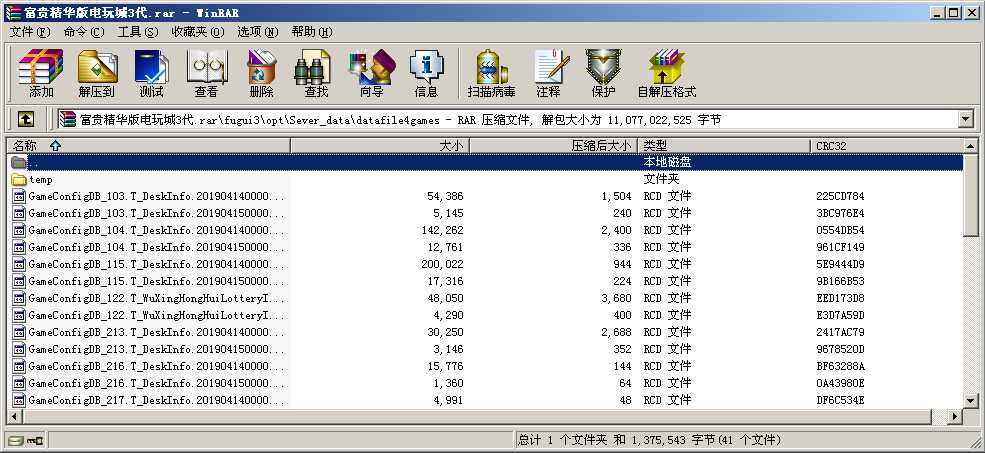Open the Favorites (收藏夹) menu
The height and width of the screenshot is (453, 985).
pos(198,32)
